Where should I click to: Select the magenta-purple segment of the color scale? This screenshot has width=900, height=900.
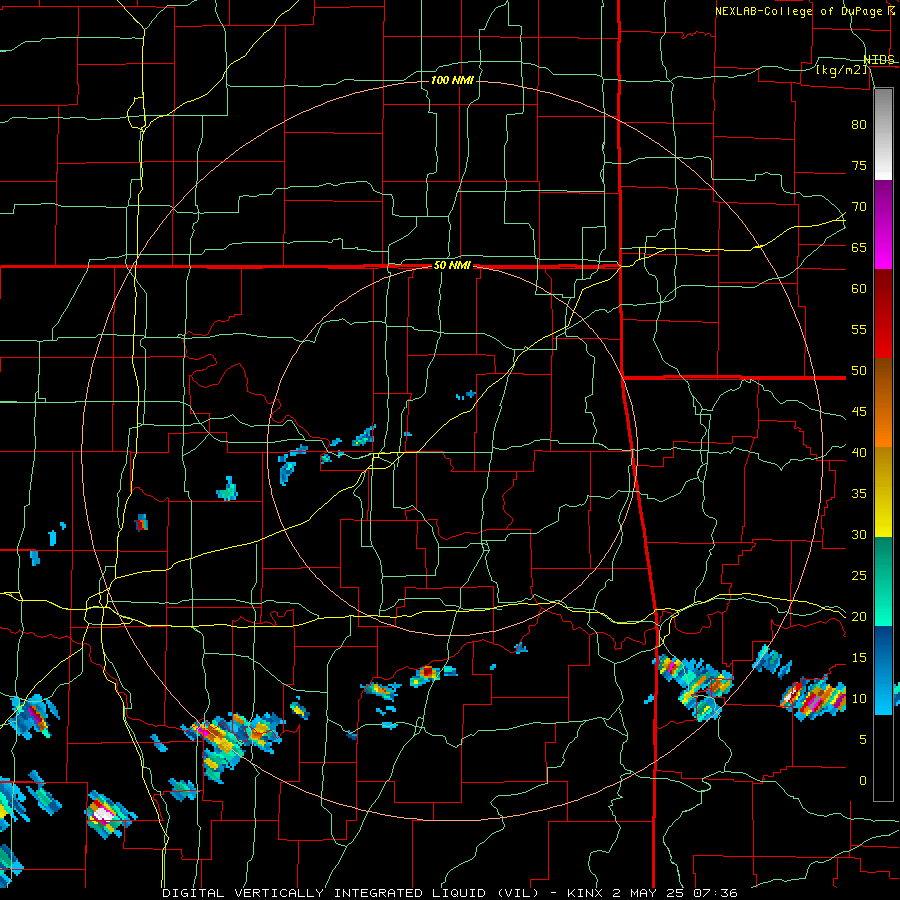click(883, 224)
